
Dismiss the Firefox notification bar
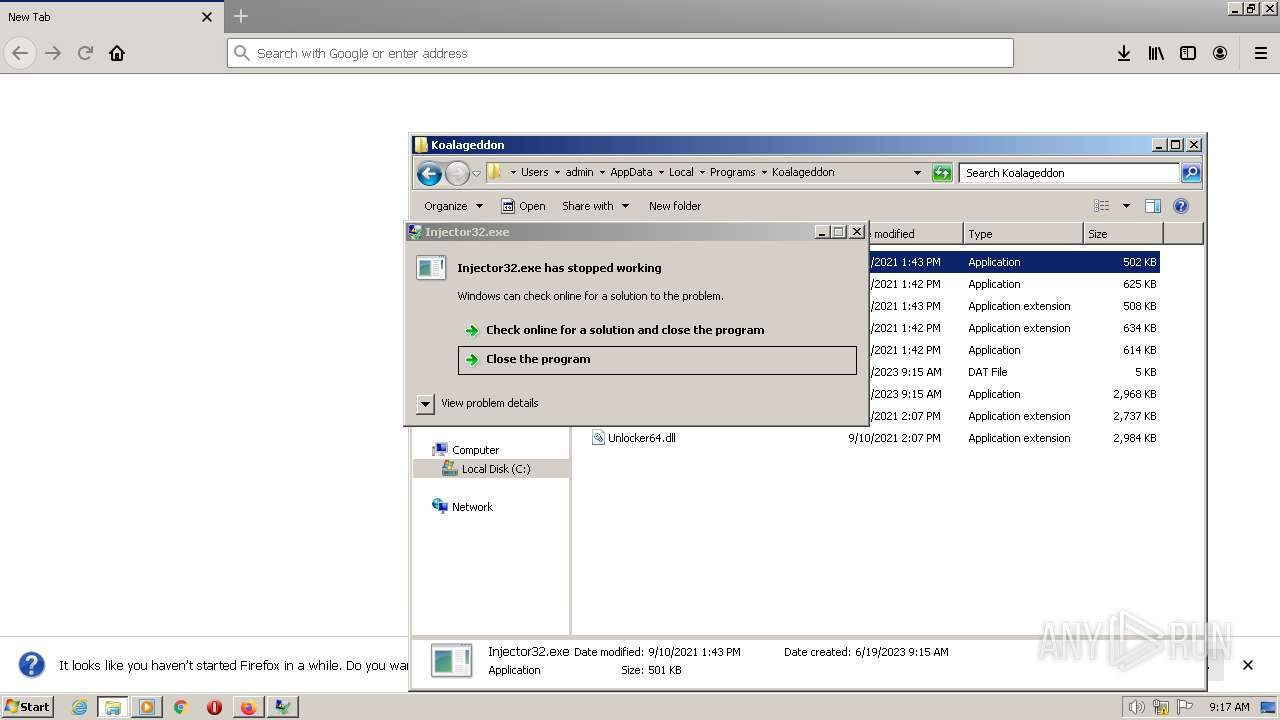[1247, 665]
